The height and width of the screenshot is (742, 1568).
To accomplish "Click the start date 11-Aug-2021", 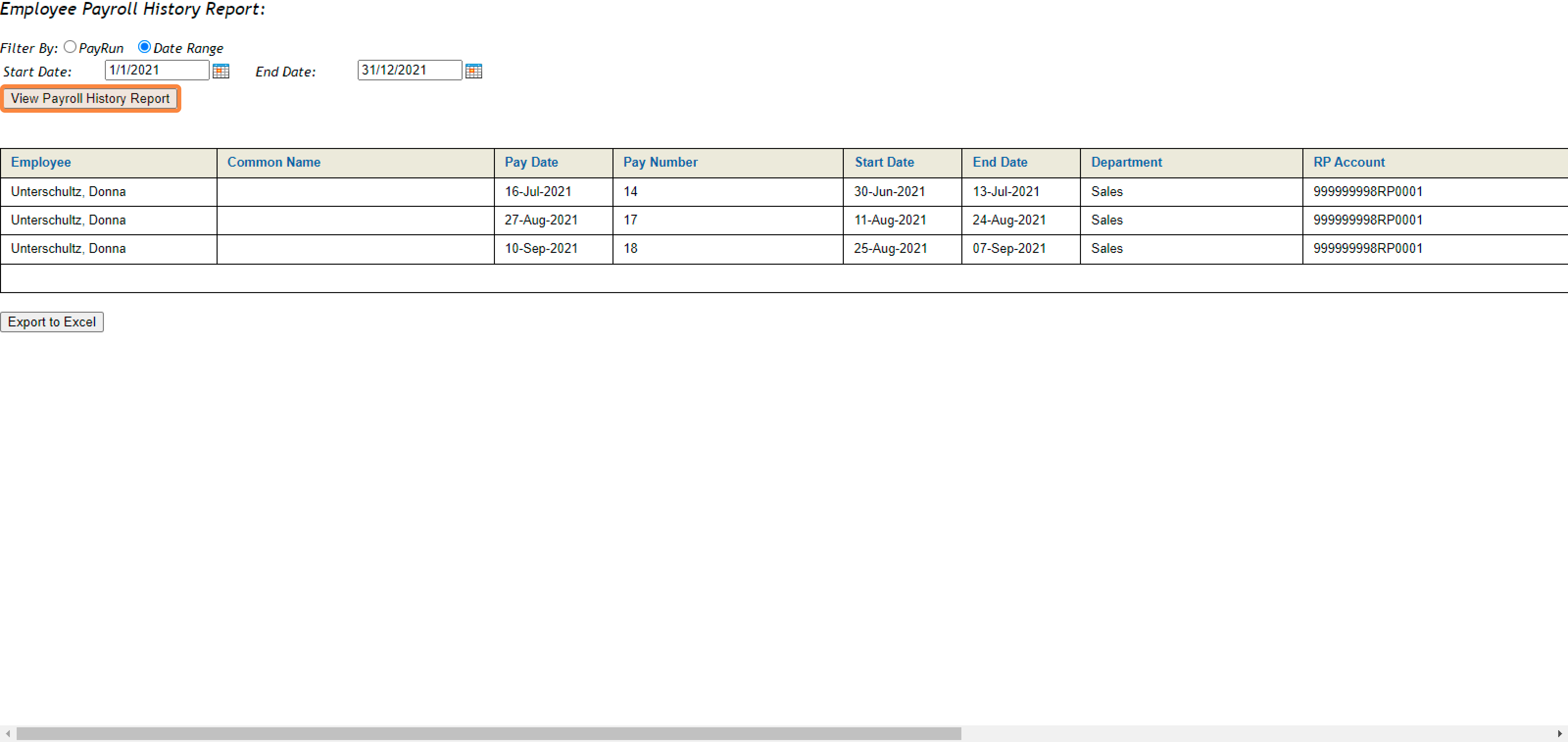I will (890, 221).
